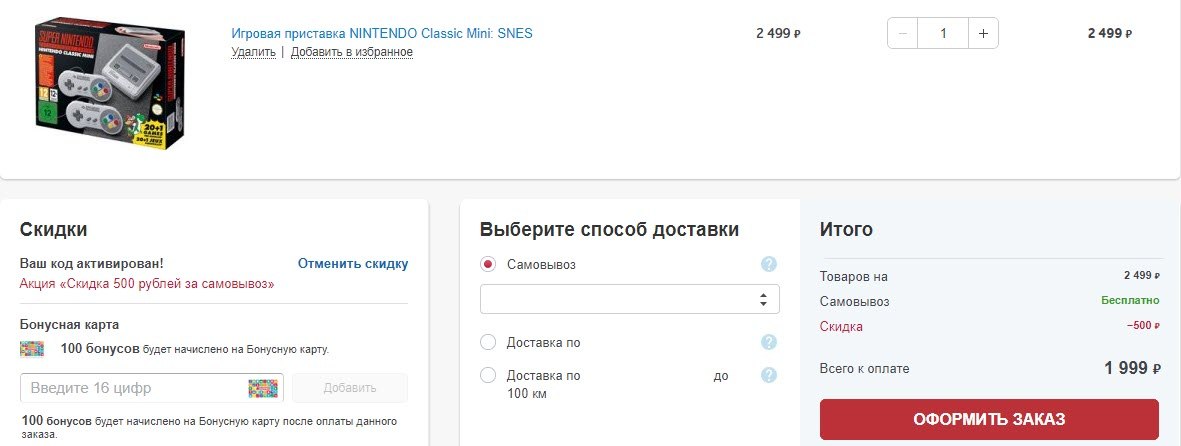1181x446 pixels.
Task: Select the Самовывоз radio option
Action: click(x=488, y=264)
